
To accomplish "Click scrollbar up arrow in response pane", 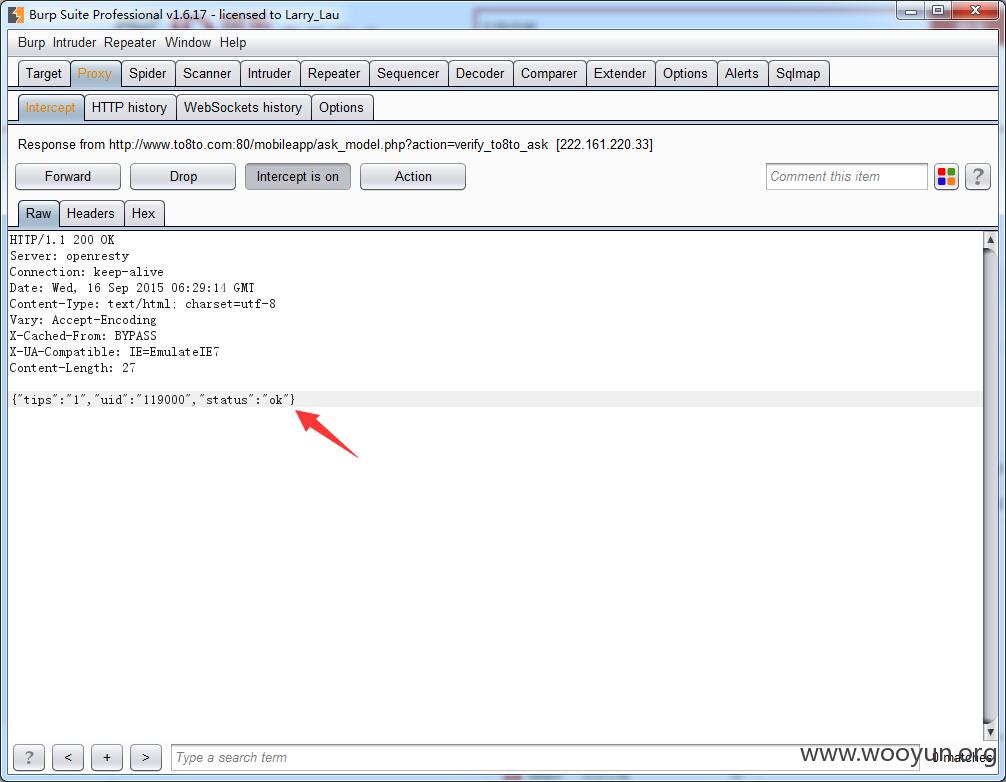I will pos(990,240).
